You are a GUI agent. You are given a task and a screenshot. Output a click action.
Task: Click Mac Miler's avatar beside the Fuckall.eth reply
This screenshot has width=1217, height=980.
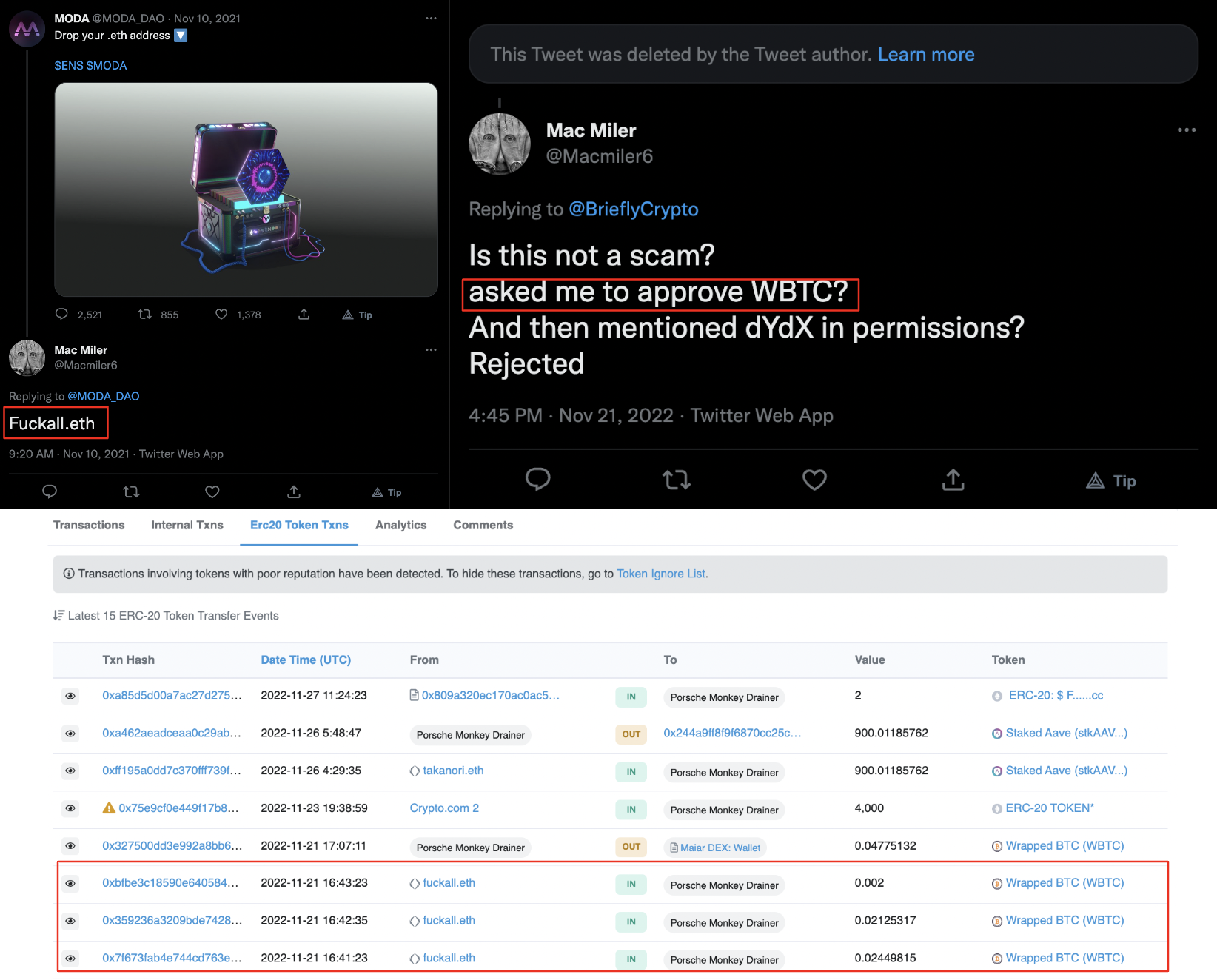[27, 358]
